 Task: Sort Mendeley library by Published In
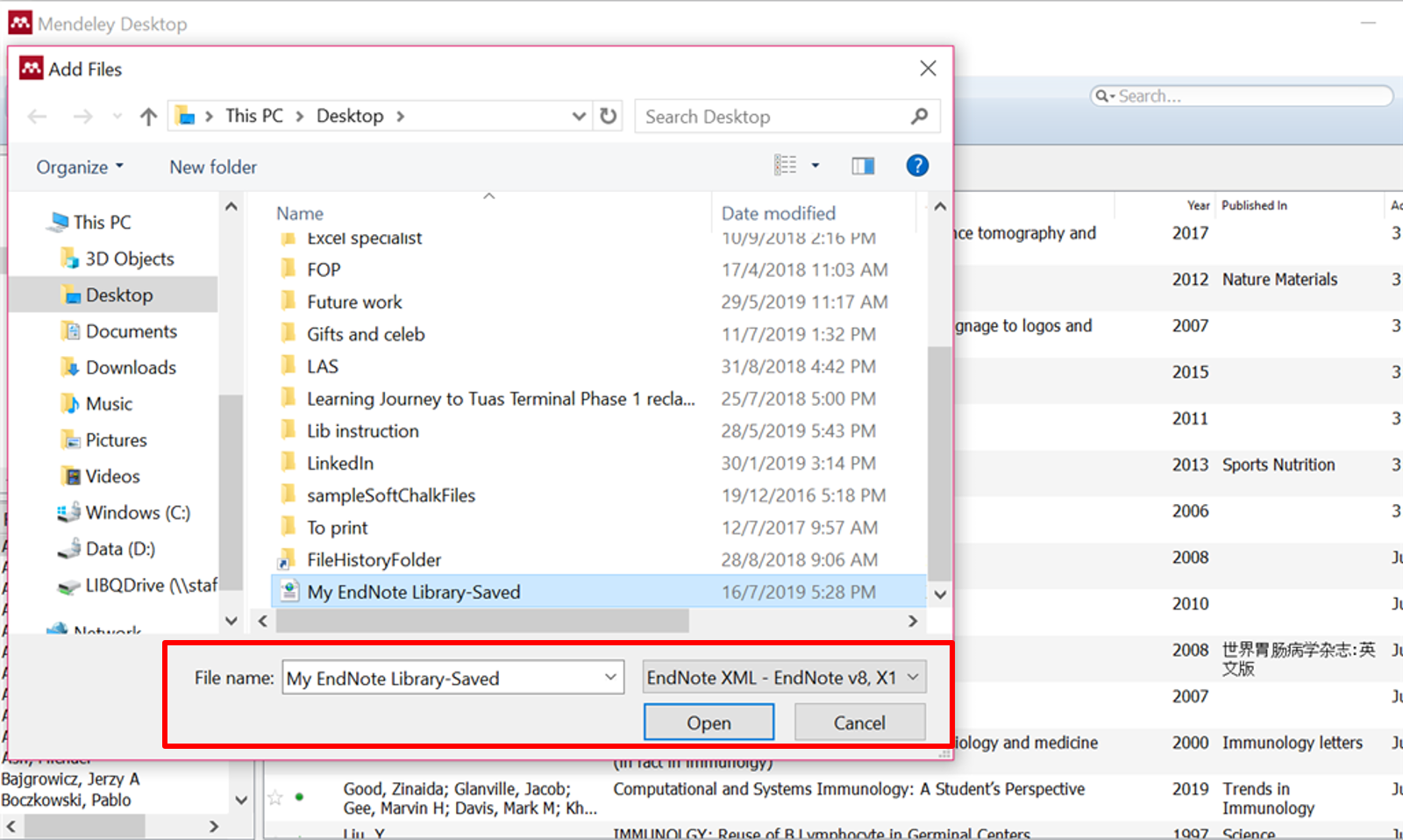click(1254, 205)
